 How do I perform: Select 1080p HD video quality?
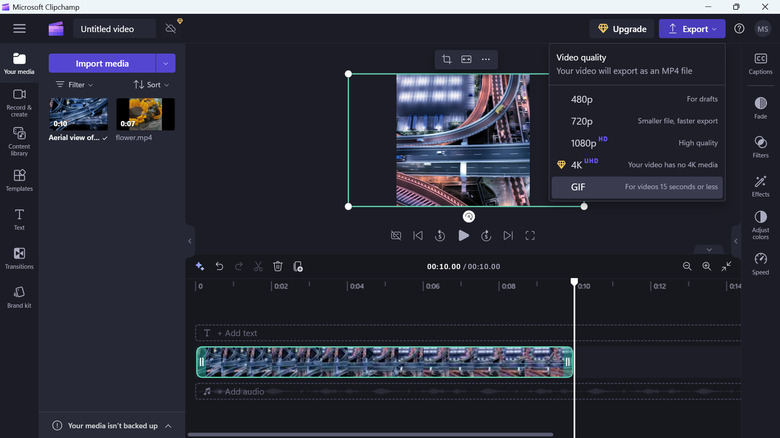(x=637, y=143)
